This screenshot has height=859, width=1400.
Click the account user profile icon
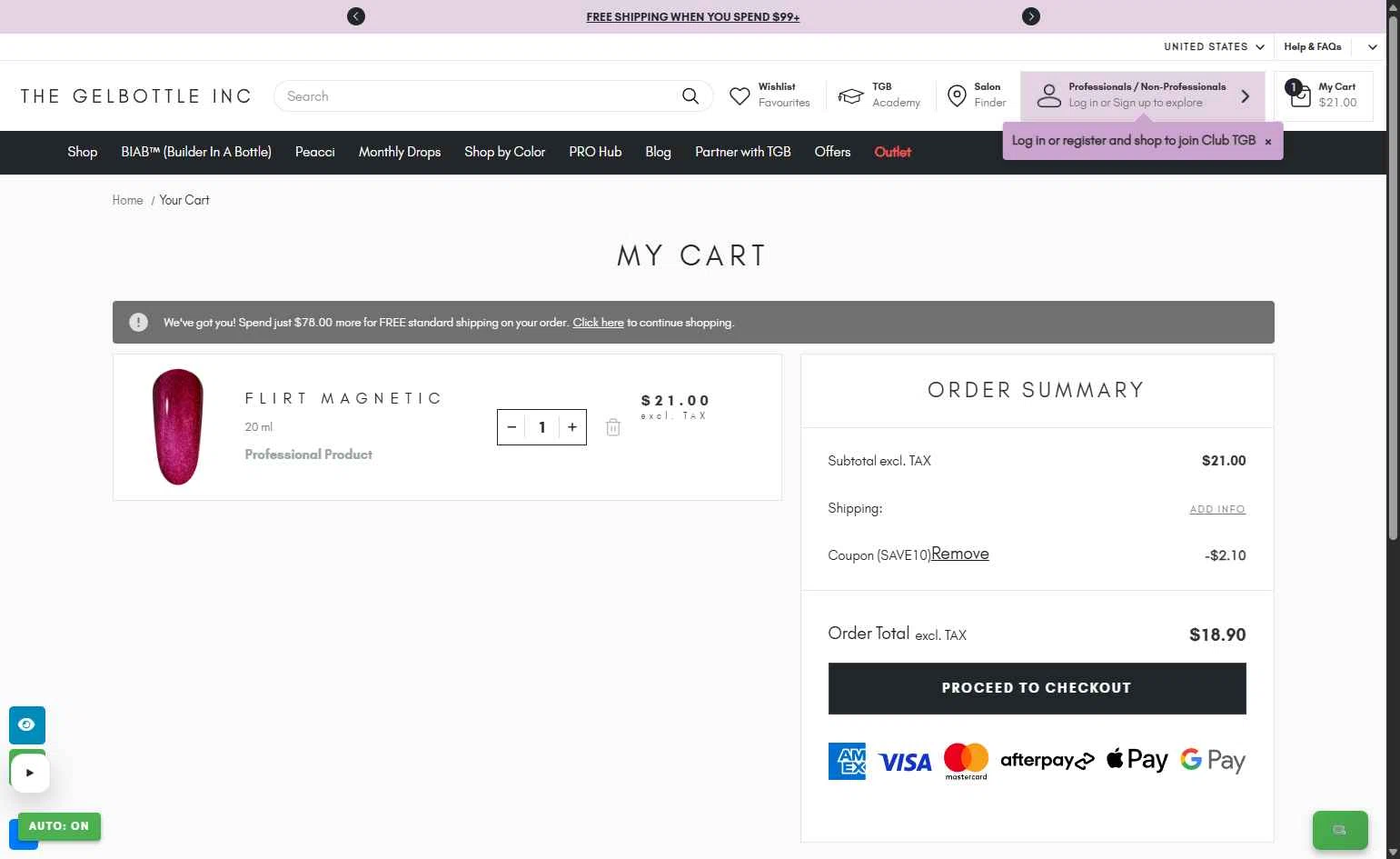click(1049, 95)
